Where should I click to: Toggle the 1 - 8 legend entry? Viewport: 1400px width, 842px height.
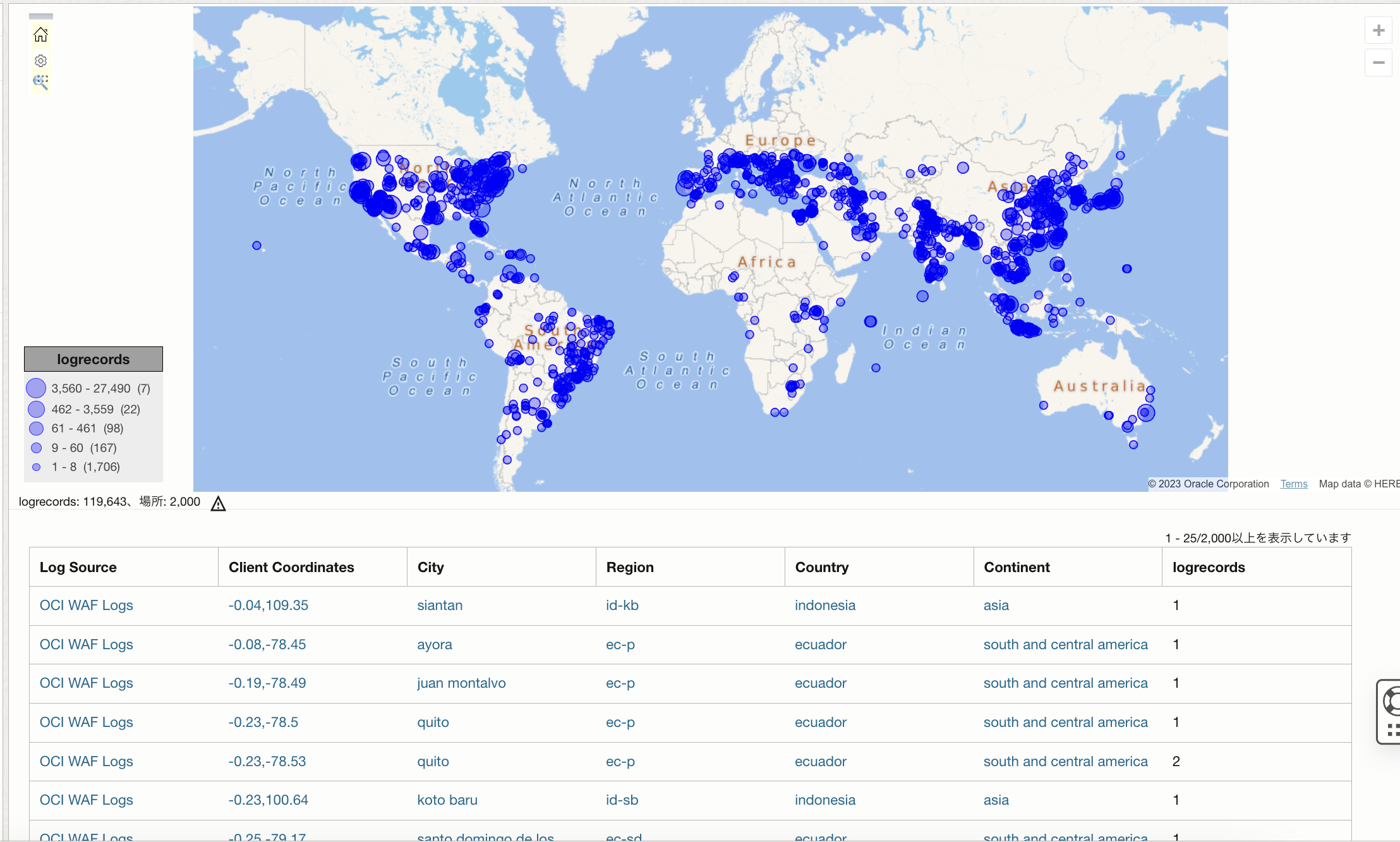pos(85,467)
